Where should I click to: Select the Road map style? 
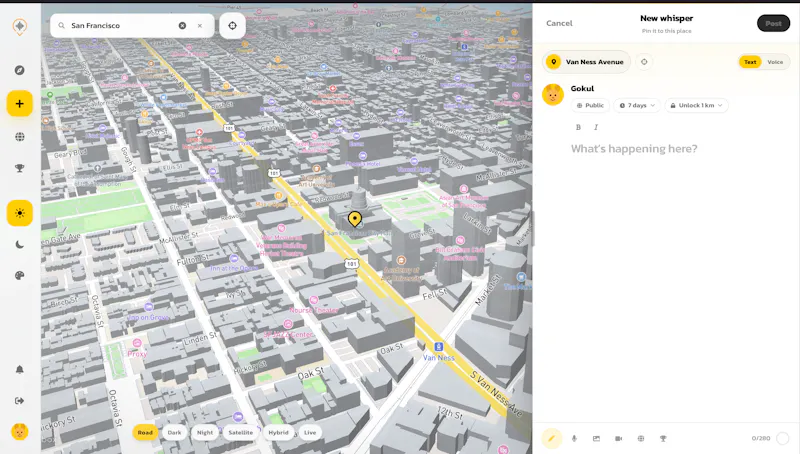[145, 433]
